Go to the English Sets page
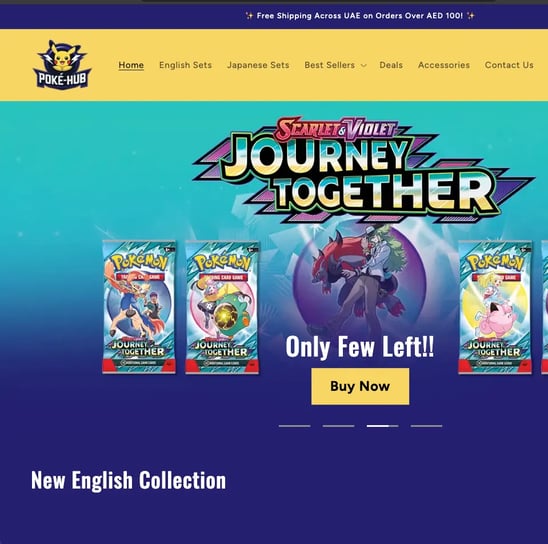This screenshot has width=548, height=544. click(185, 65)
